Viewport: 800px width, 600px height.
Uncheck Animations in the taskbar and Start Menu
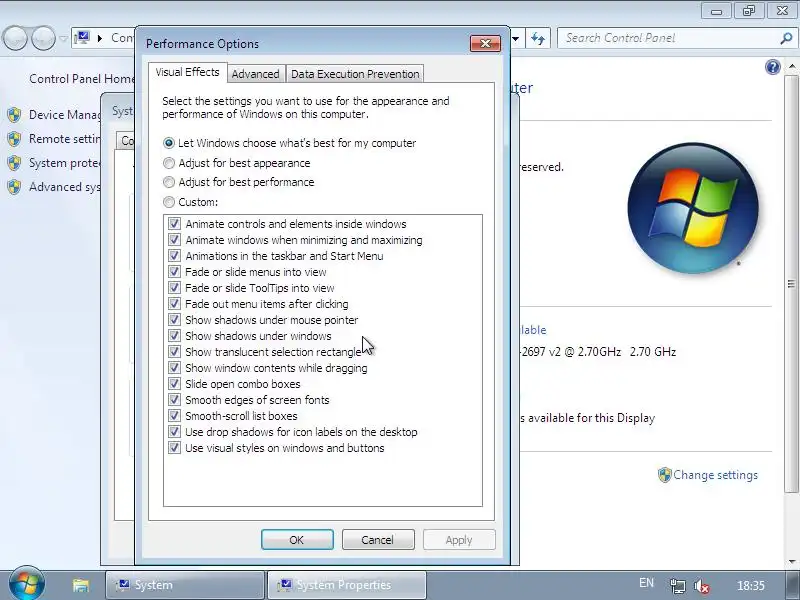[174, 256]
